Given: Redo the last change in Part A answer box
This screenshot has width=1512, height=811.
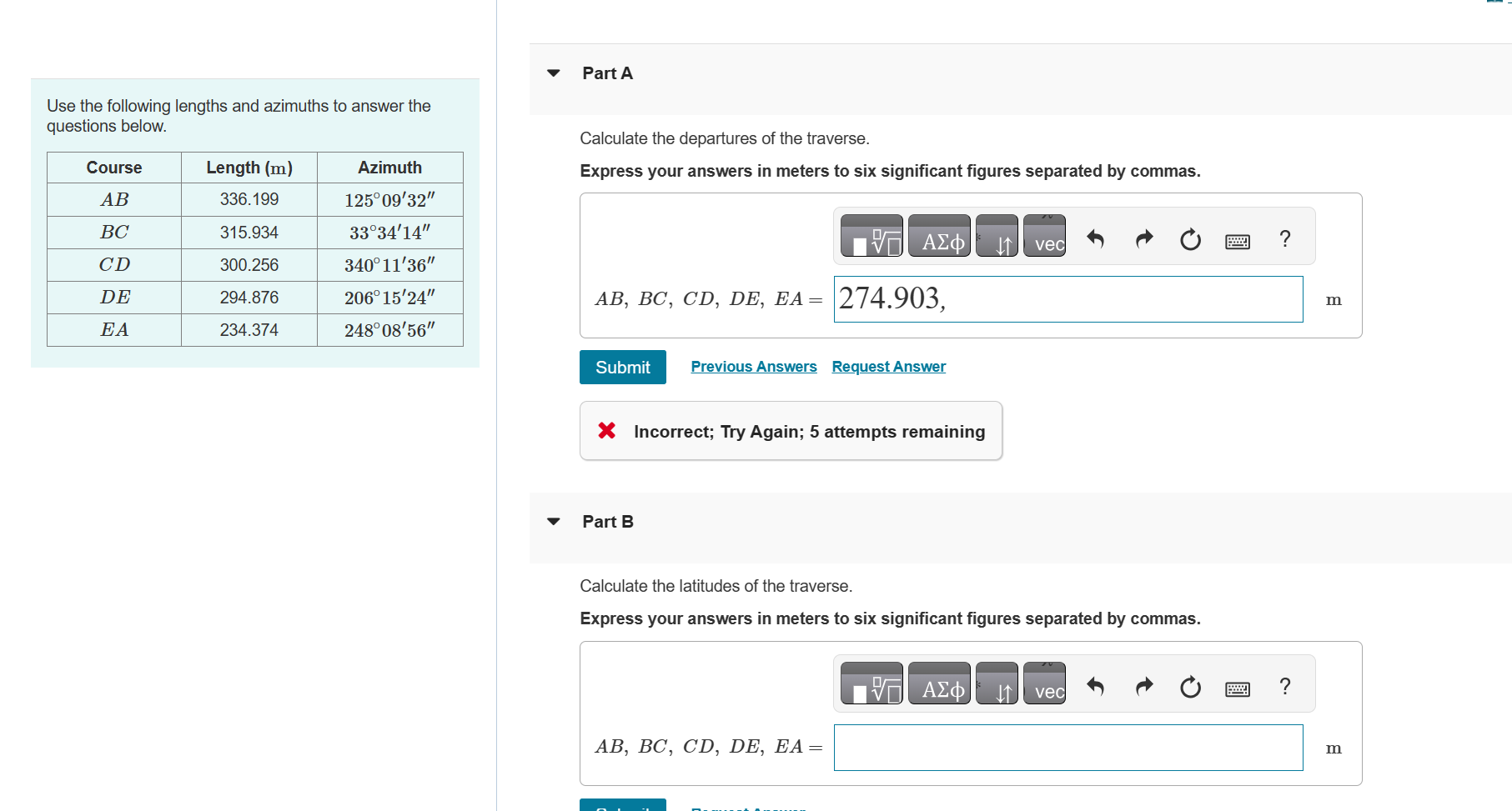Looking at the screenshot, I should [x=1143, y=238].
